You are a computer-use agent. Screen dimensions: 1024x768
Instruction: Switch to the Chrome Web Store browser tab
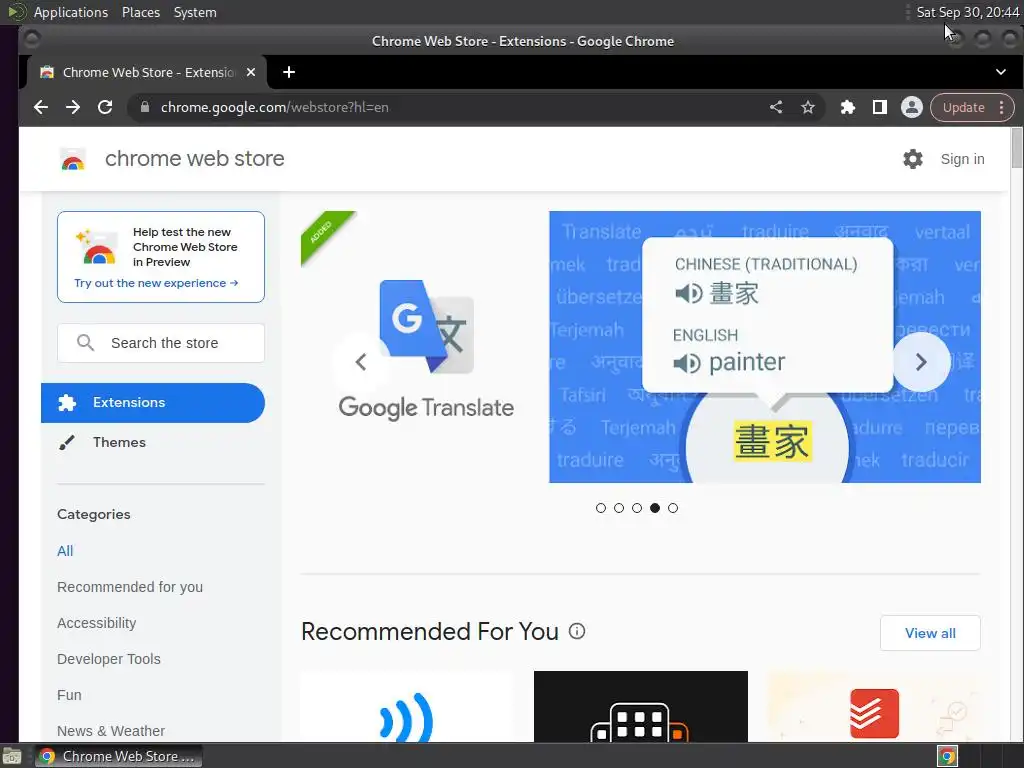[147, 72]
